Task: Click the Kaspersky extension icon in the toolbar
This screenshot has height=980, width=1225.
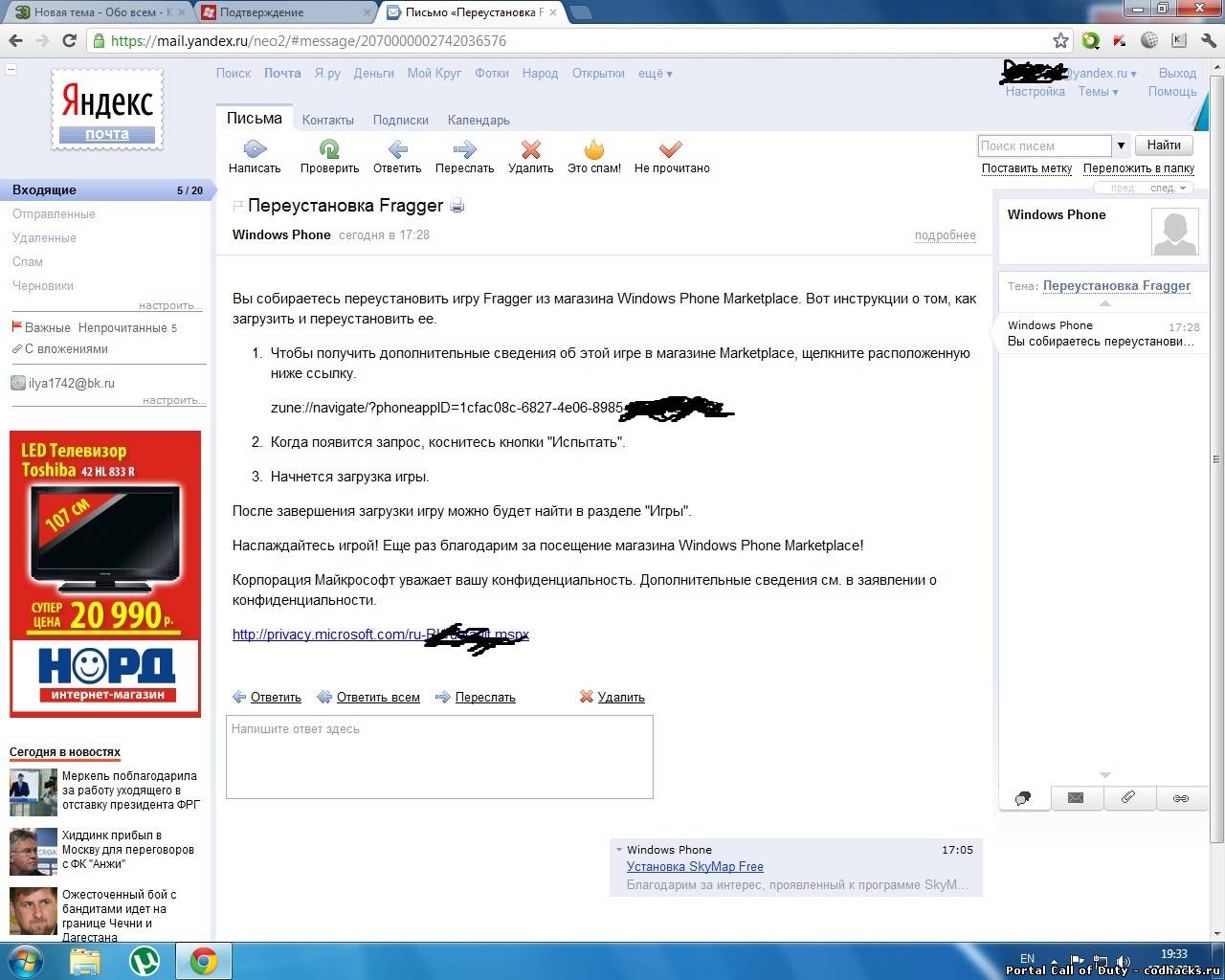Action: (1121, 40)
